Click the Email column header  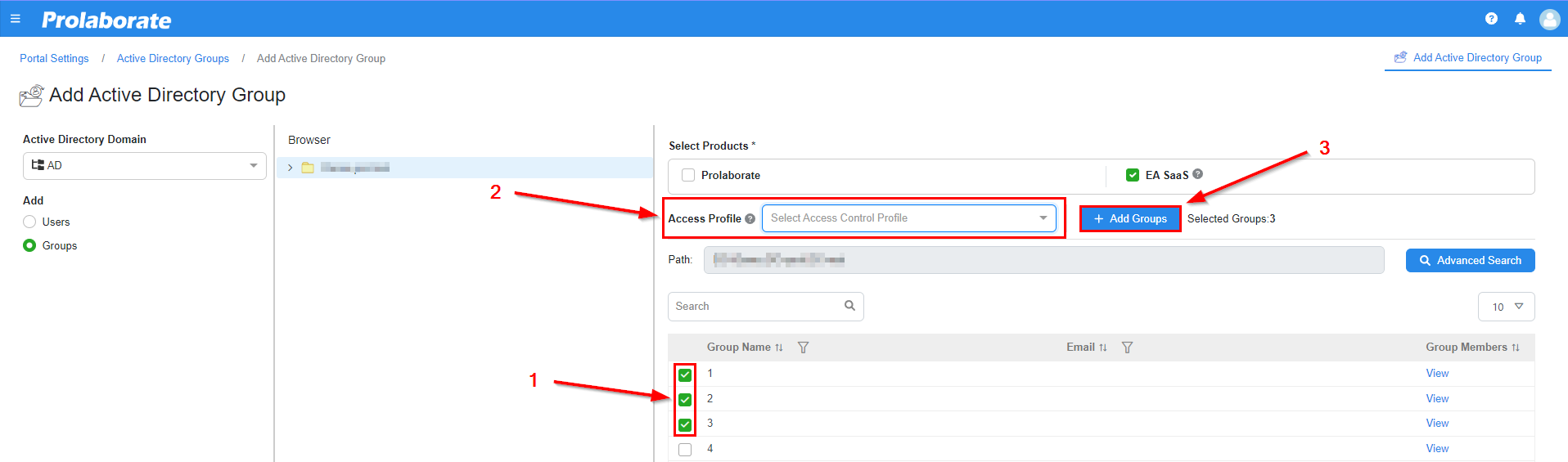[x=1080, y=348]
